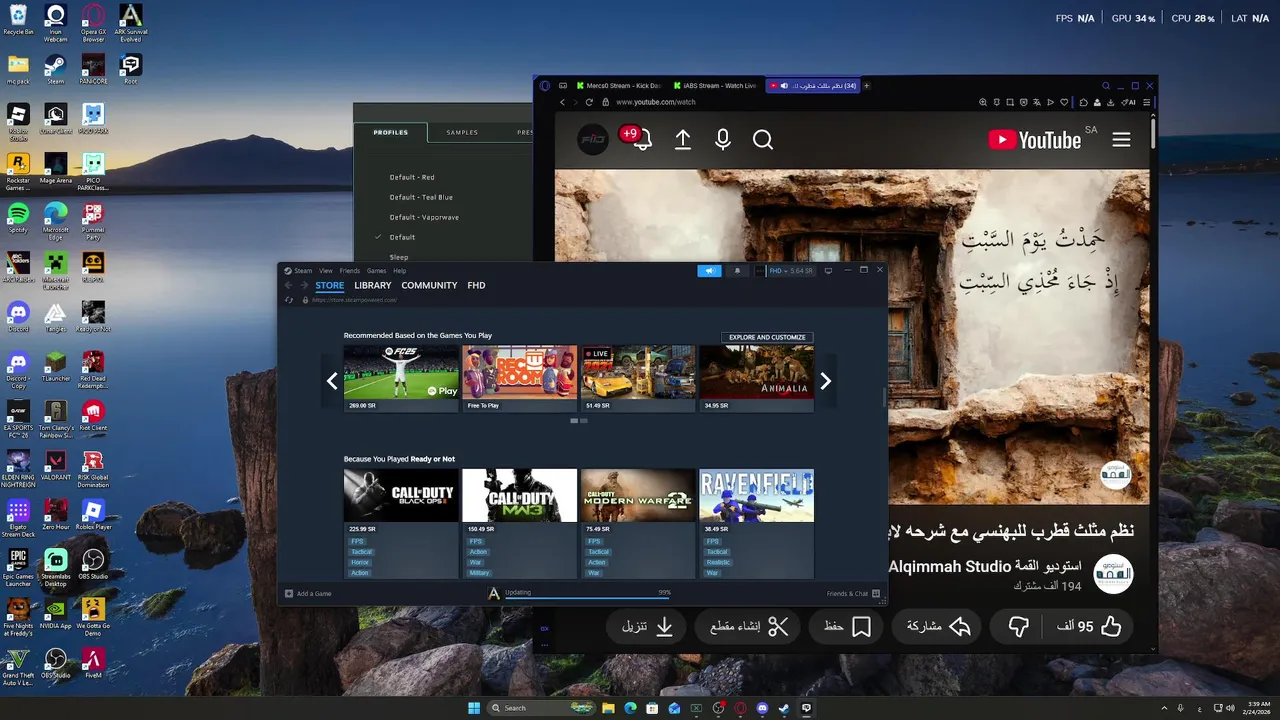Screen dimensions: 1280x720
Task: Reload the YouTube page in browser
Action: pyautogui.click(x=589, y=102)
